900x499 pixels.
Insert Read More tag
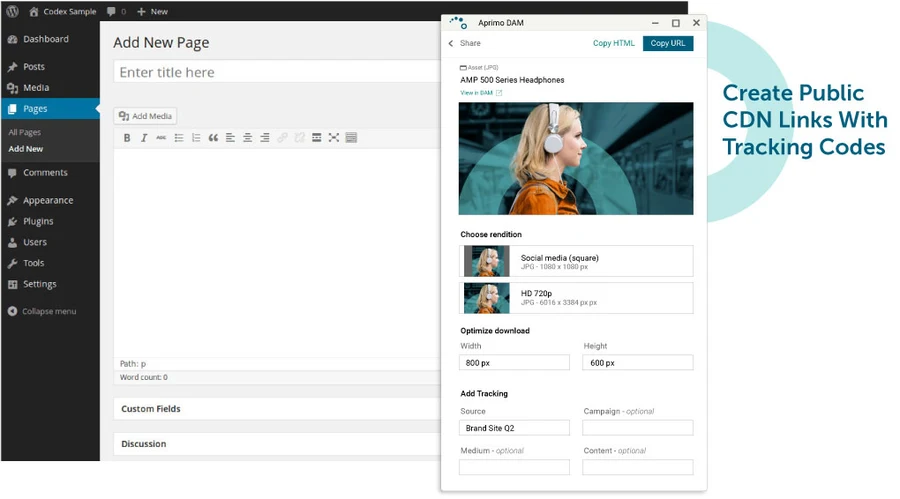pos(316,138)
